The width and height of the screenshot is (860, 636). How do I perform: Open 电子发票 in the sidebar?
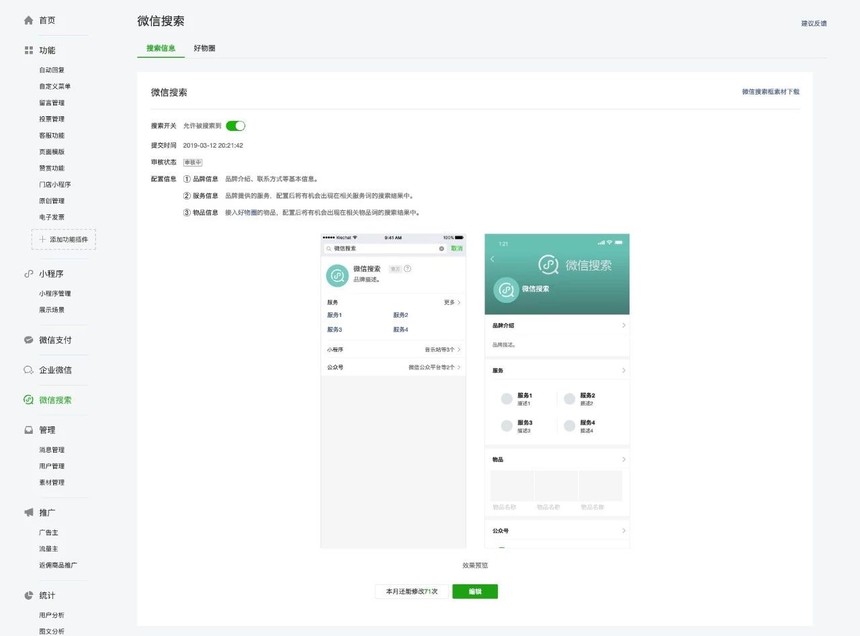(52, 217)
